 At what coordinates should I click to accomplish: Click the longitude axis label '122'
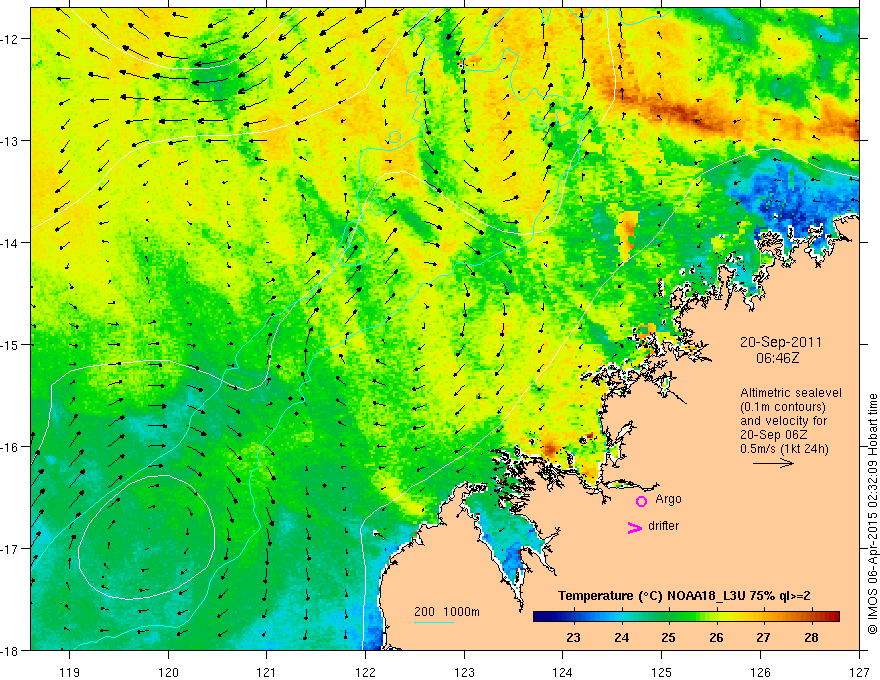[365, 672]
